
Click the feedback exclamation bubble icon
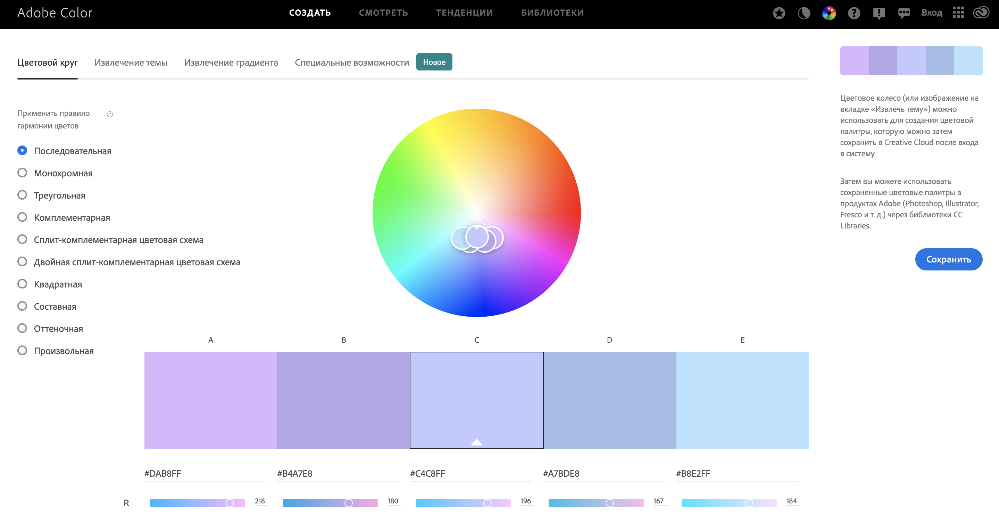(877, 13)
